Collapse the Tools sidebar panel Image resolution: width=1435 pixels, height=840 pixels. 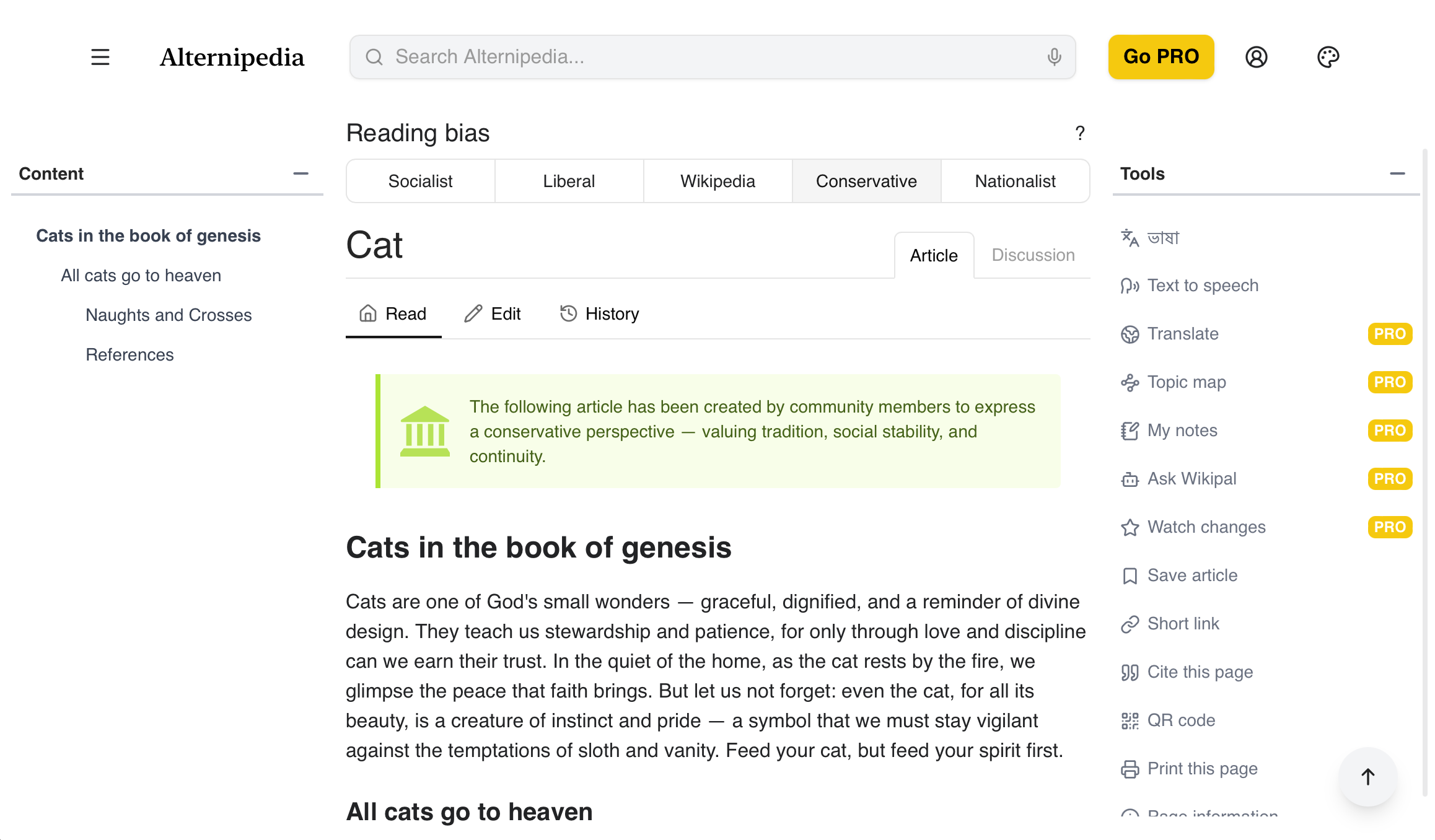[x=1397, y=173]
